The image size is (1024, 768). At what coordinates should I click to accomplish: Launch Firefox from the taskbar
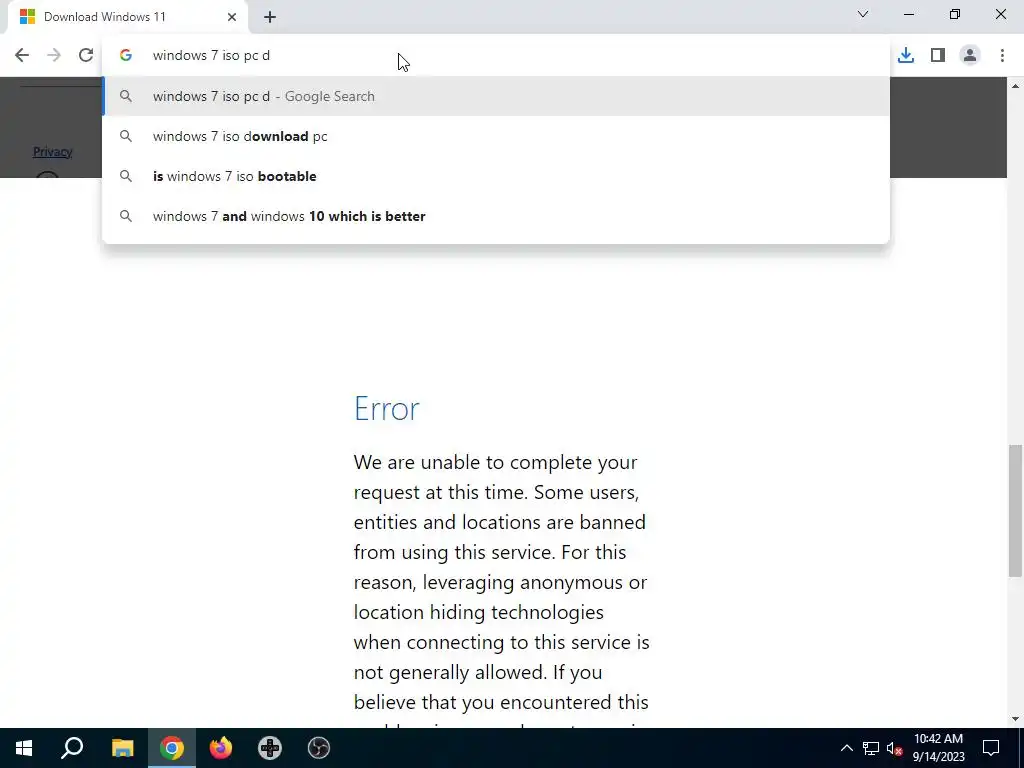pyautogui.click(x=221, y=748)
